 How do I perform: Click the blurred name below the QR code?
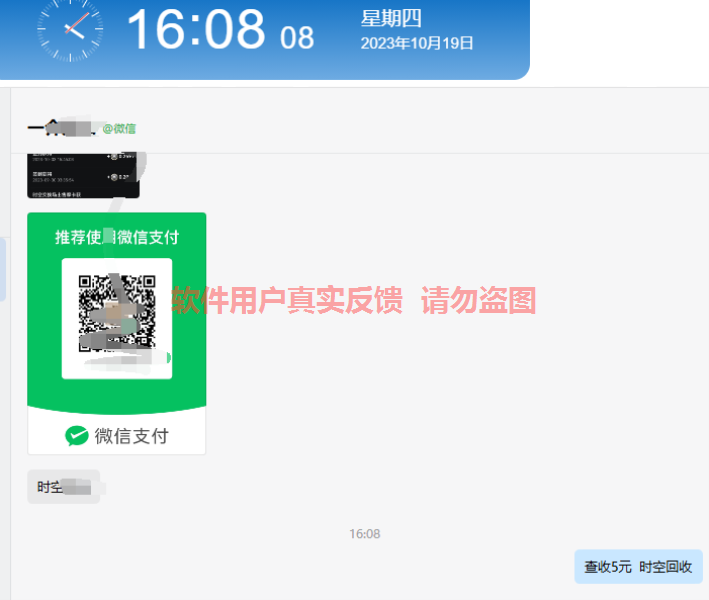coord(124,360)
